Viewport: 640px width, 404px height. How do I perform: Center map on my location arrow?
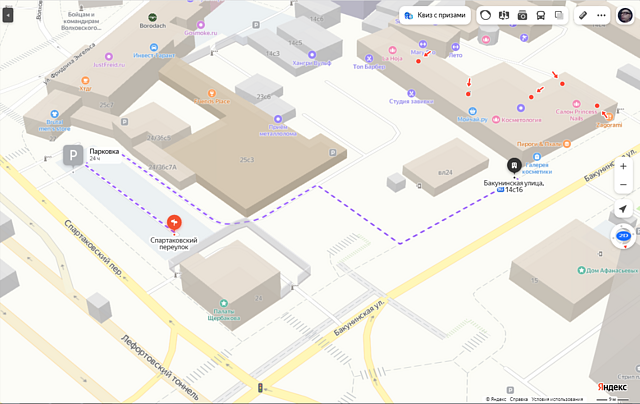pos(623,209)
